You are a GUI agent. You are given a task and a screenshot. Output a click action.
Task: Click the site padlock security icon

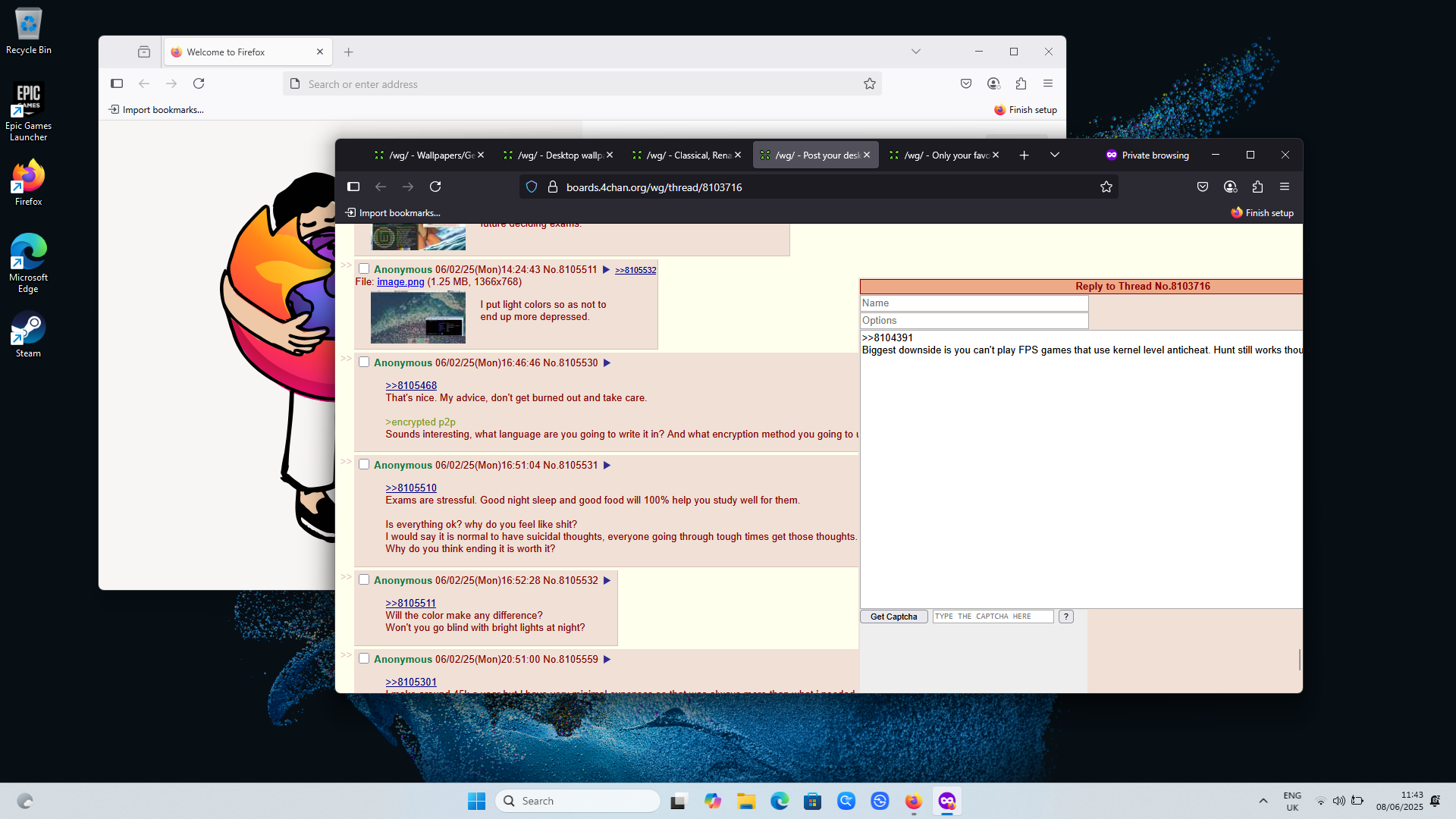(x=553, y=187)
